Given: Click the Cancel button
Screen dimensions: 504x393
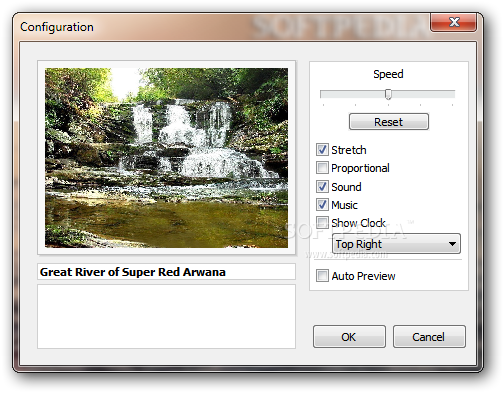Looking at the screenshot, I should point(429,337).
